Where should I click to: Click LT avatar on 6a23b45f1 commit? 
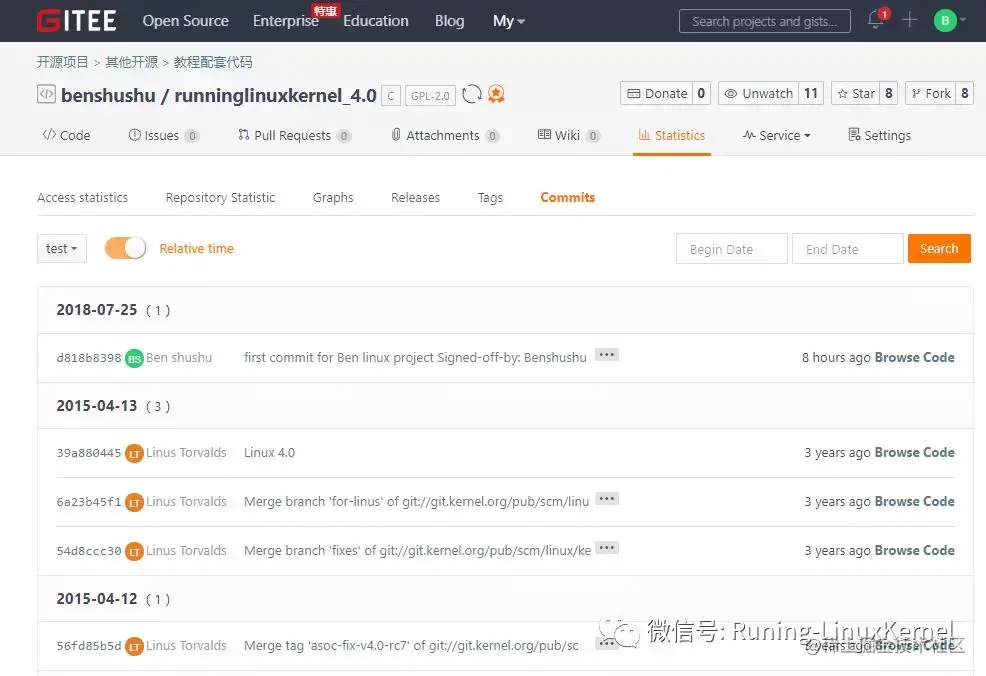click(x=134, y=502)
